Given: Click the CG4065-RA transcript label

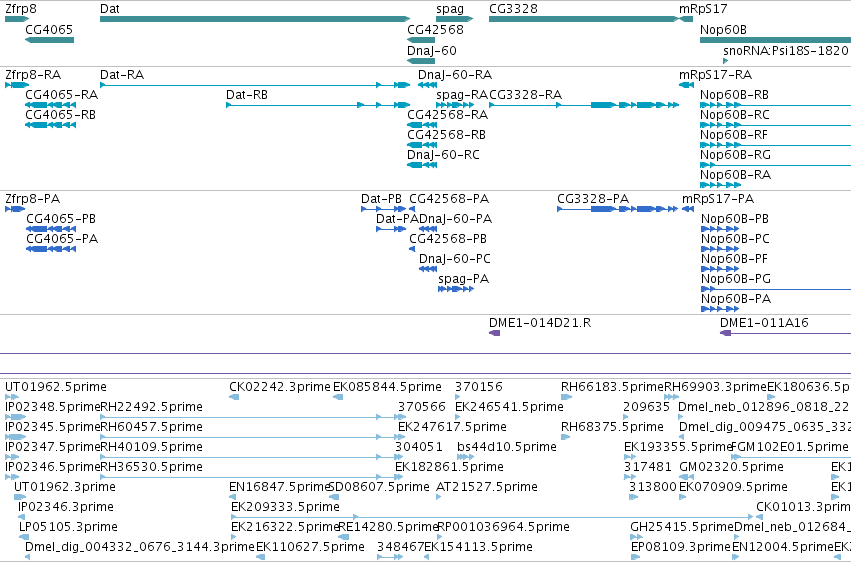Looking at the screenshot, I should click(61, 95).
